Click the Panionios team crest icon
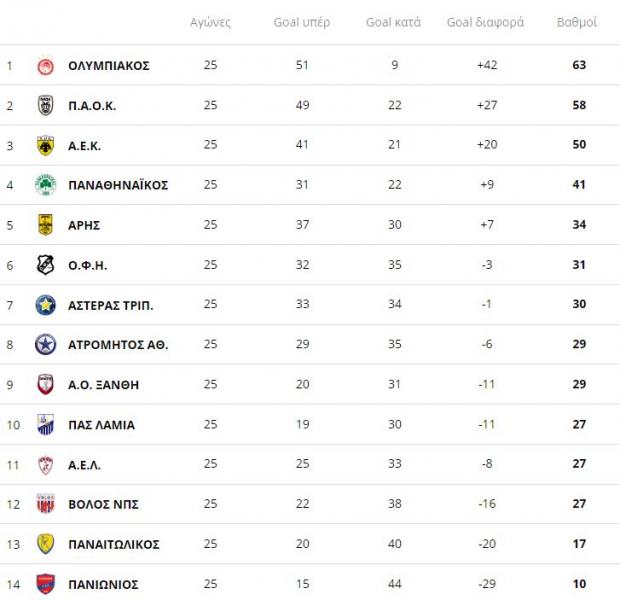The image size is (620, 600). [44, 584]
